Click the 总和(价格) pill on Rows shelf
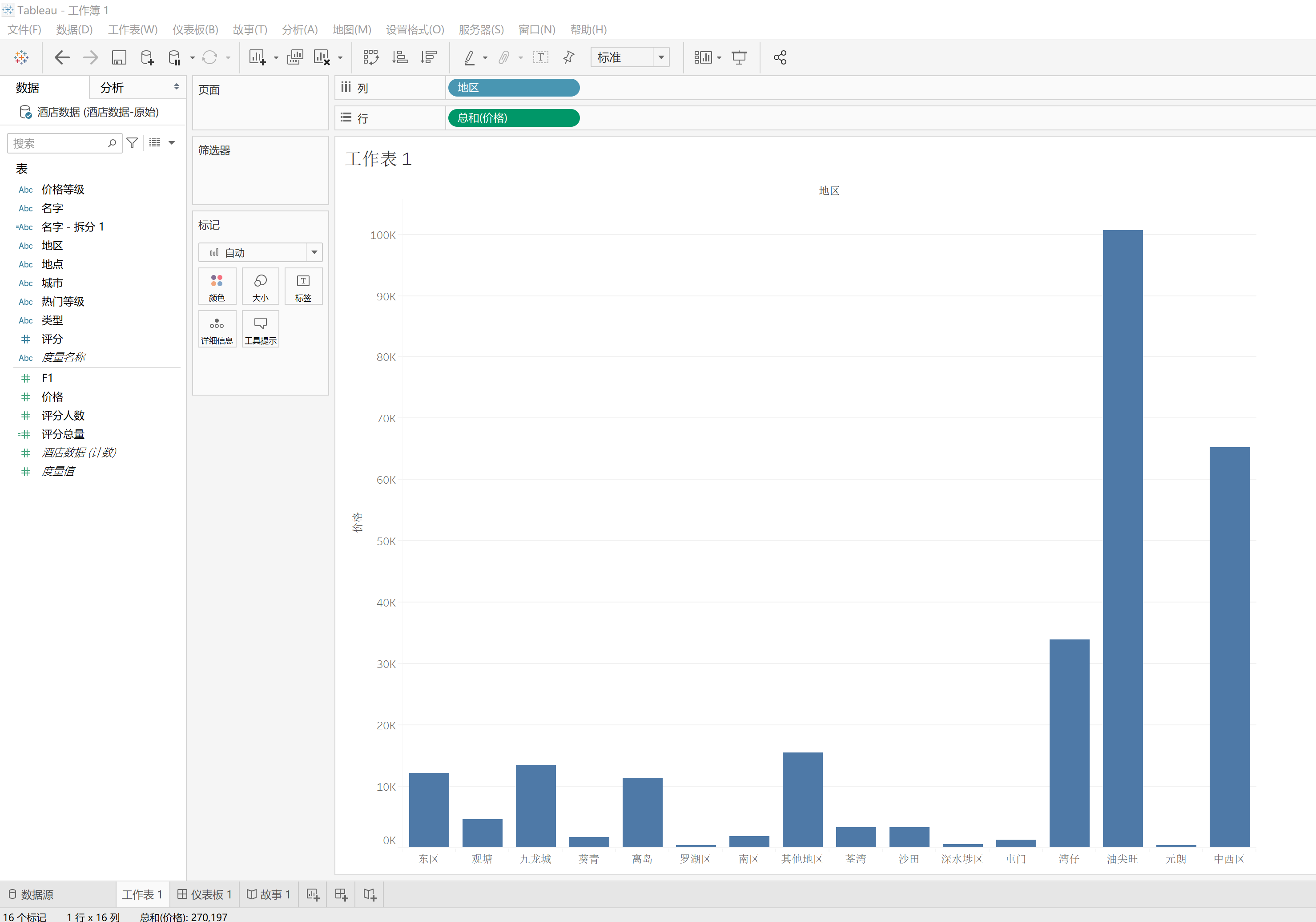This screenshot has width=1316, height=922. click(514, 118)
